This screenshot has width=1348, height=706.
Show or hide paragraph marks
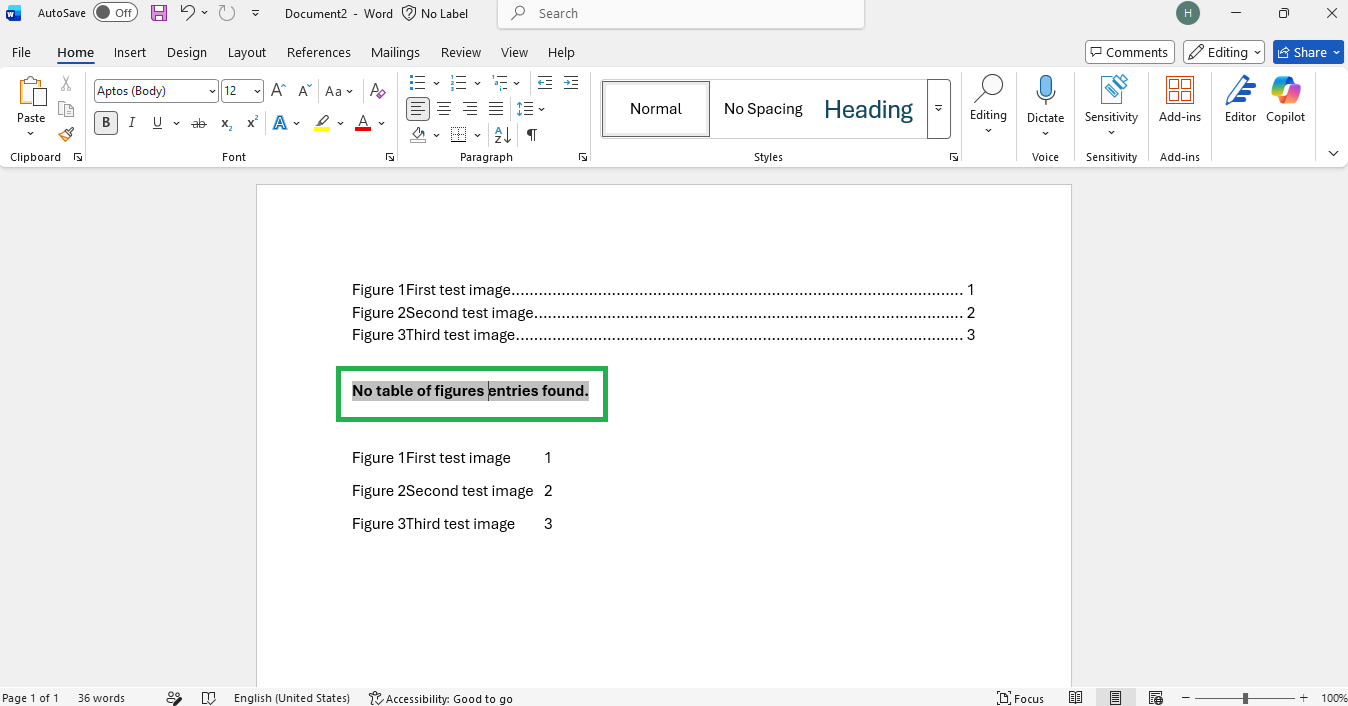(532, 135)
